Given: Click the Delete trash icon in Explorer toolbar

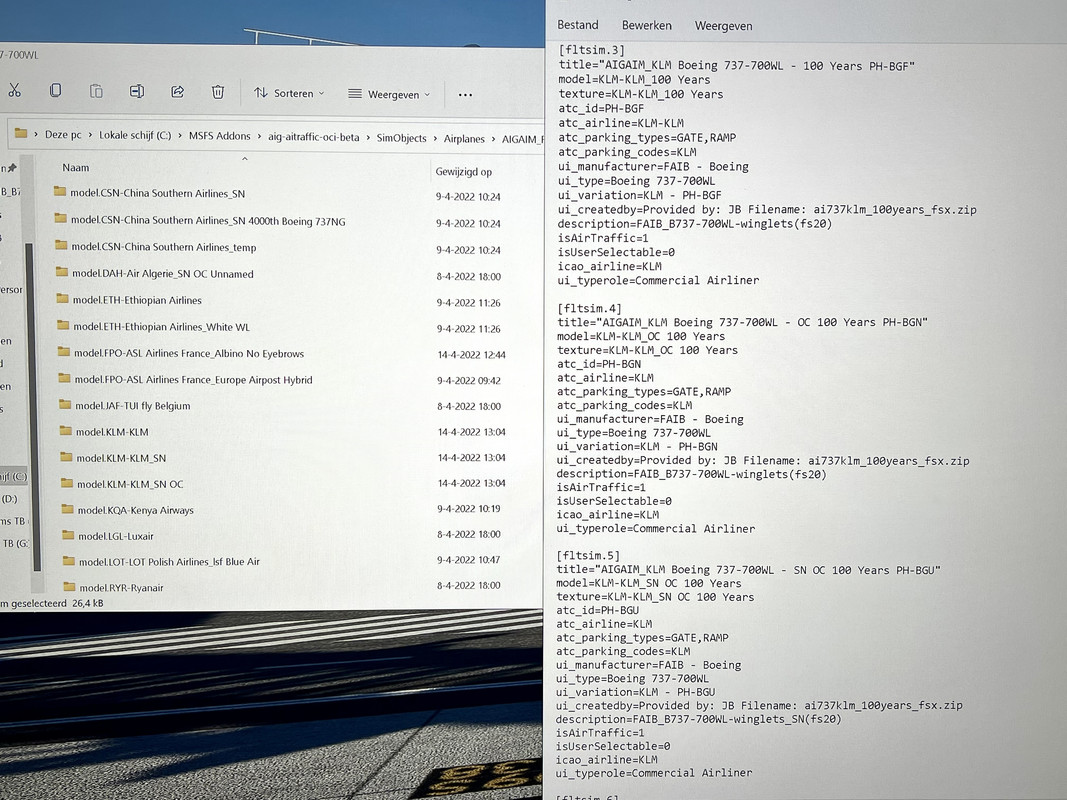Looking at the screenshot, I should click(218, 93).
